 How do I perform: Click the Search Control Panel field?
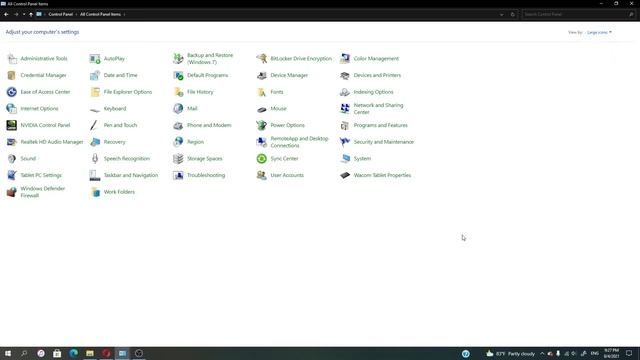point(578,14)
